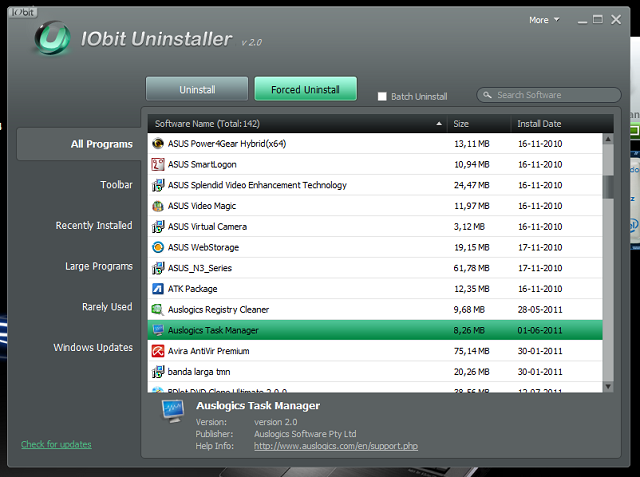Select the ASUS SmartLogon entry
640x477 pixels.
[x=375, y=164]
